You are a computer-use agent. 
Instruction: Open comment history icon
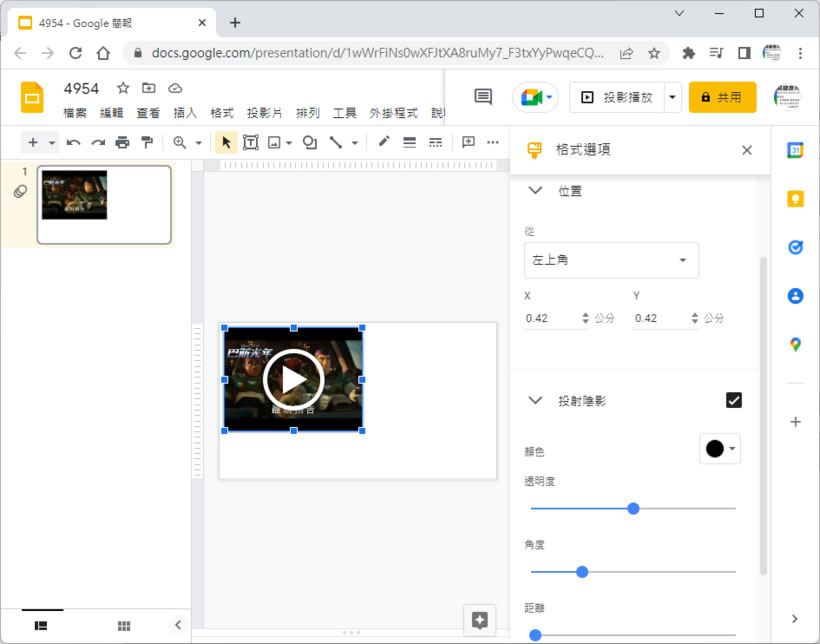pyautogui.click(x=483, y=97)
